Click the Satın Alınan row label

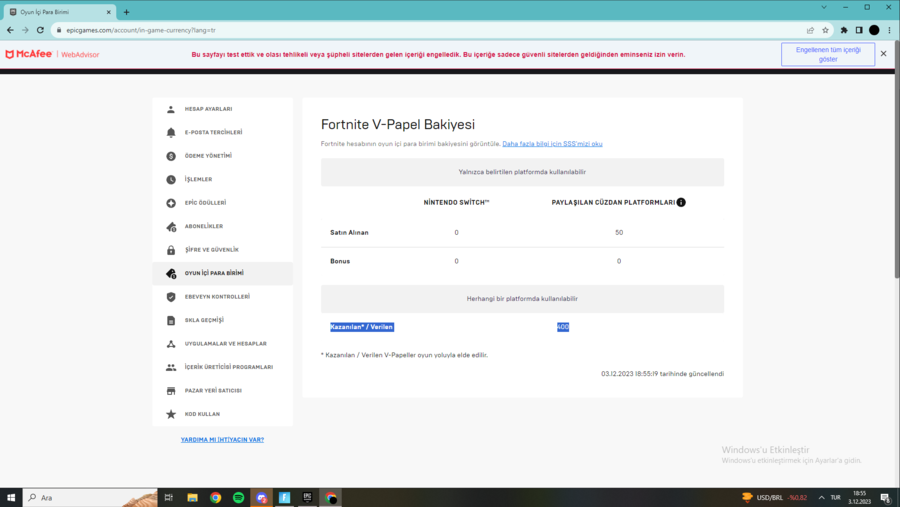coord(349,233)
